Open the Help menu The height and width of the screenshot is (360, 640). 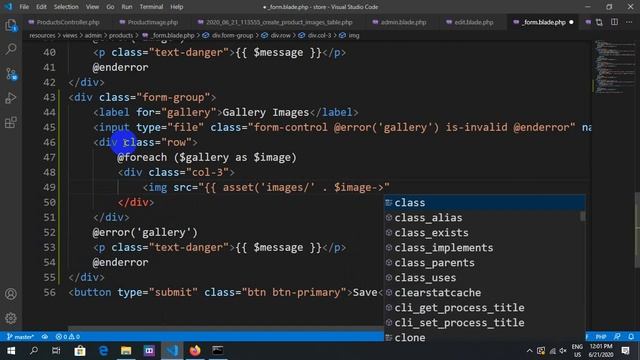(177, 7)
